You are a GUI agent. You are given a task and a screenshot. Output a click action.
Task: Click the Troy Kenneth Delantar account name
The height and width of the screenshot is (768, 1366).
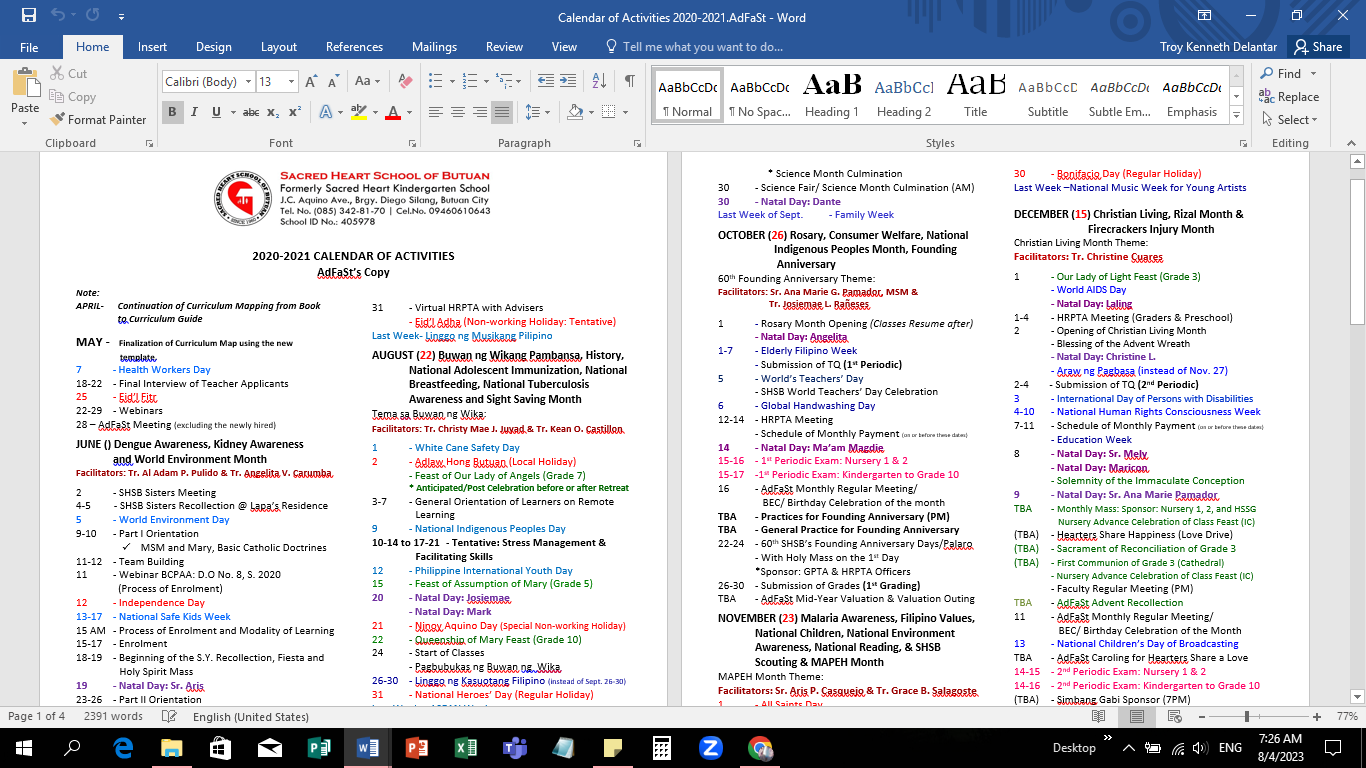[x=1219, y=47]
